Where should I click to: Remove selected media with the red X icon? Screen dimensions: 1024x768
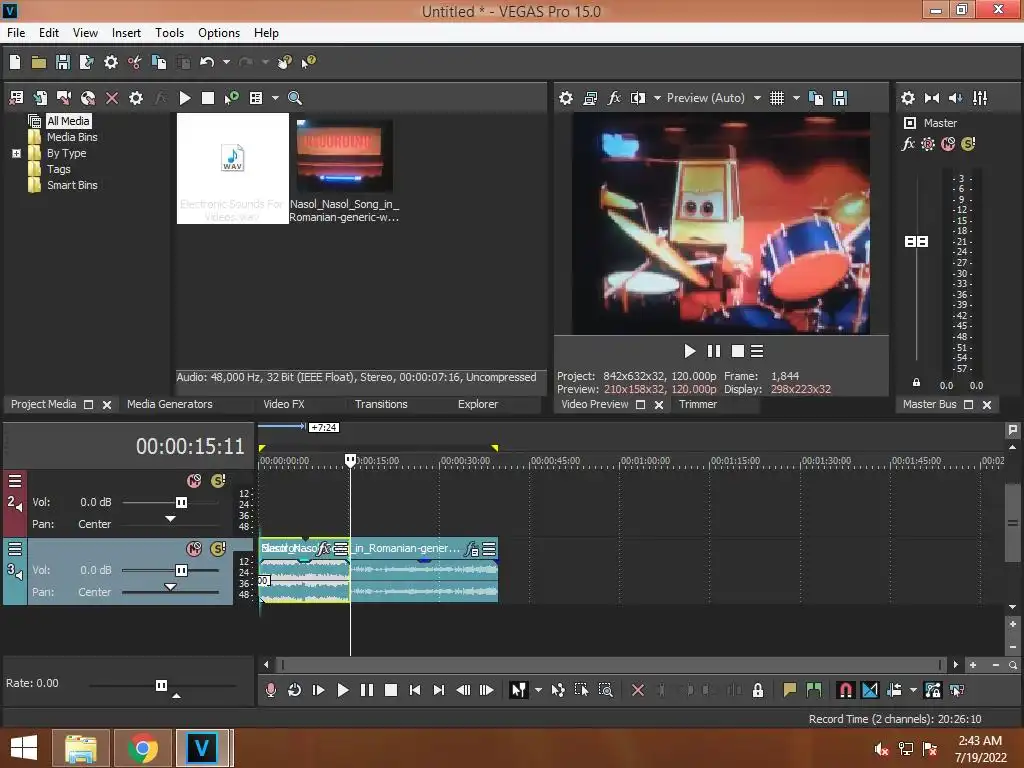pyautogui.click(x=112, y=98)
